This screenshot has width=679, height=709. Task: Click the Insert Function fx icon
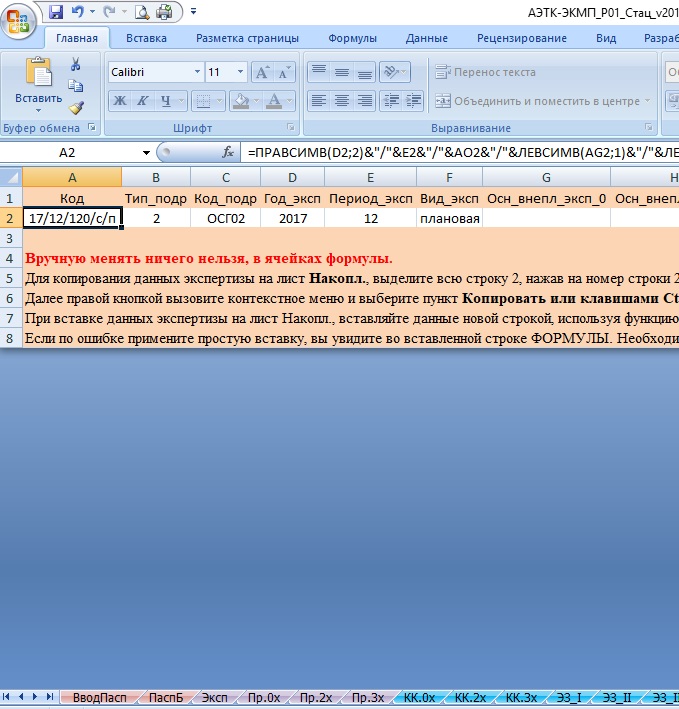coord(228,152)
